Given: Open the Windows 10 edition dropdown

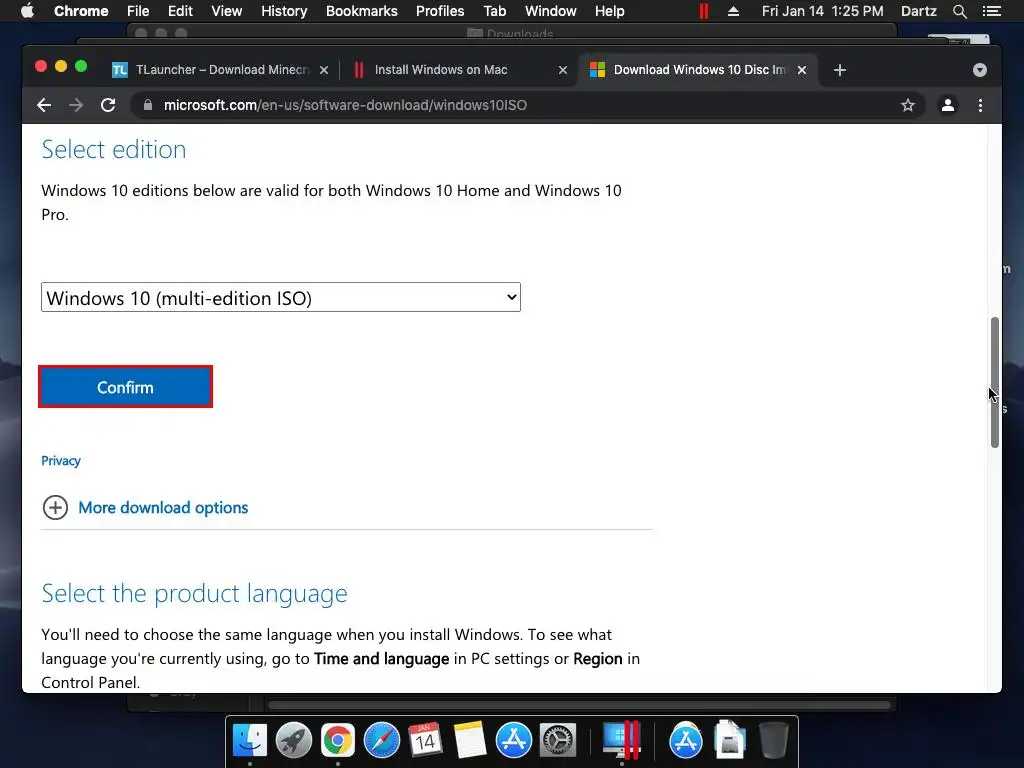Looking at the screenshot, I should click(281, 298).
